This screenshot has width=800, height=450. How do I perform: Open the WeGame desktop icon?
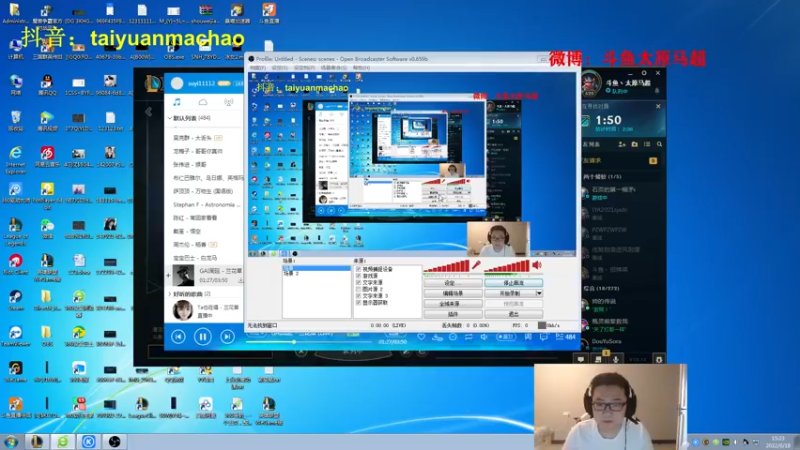coord(15,372)
